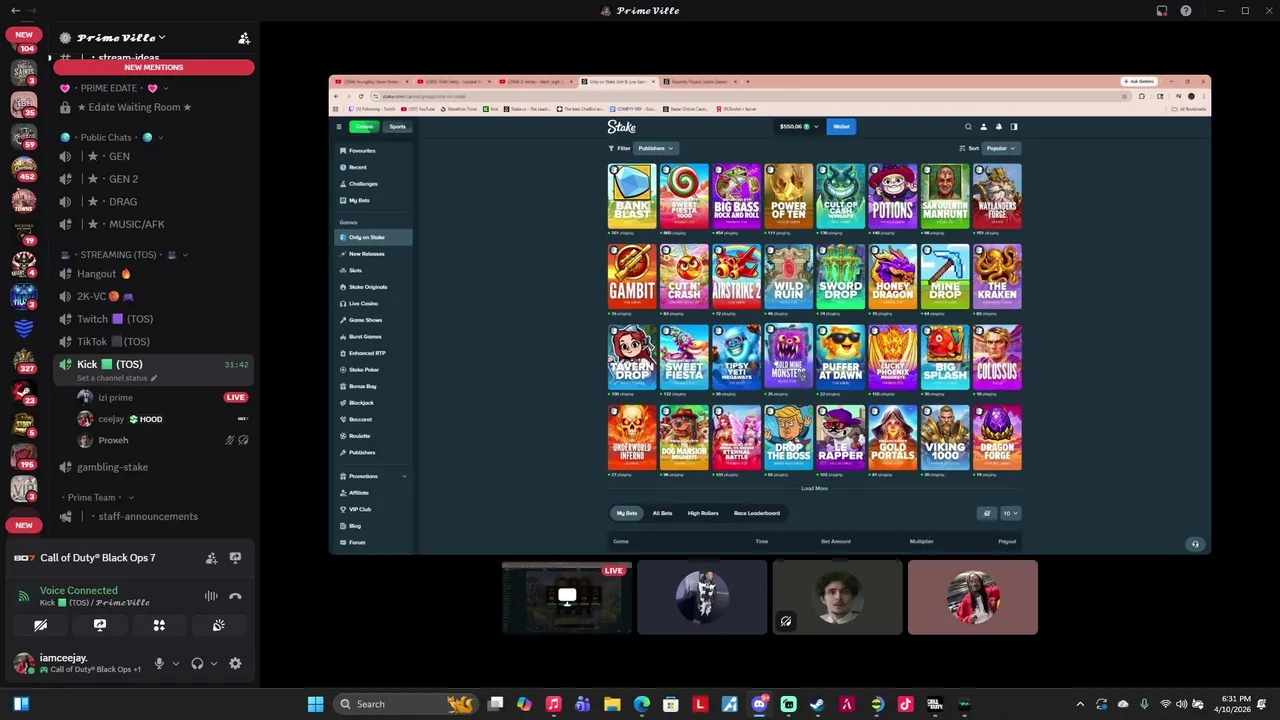Join the DRAG voice channel

[x=154, y=201]
